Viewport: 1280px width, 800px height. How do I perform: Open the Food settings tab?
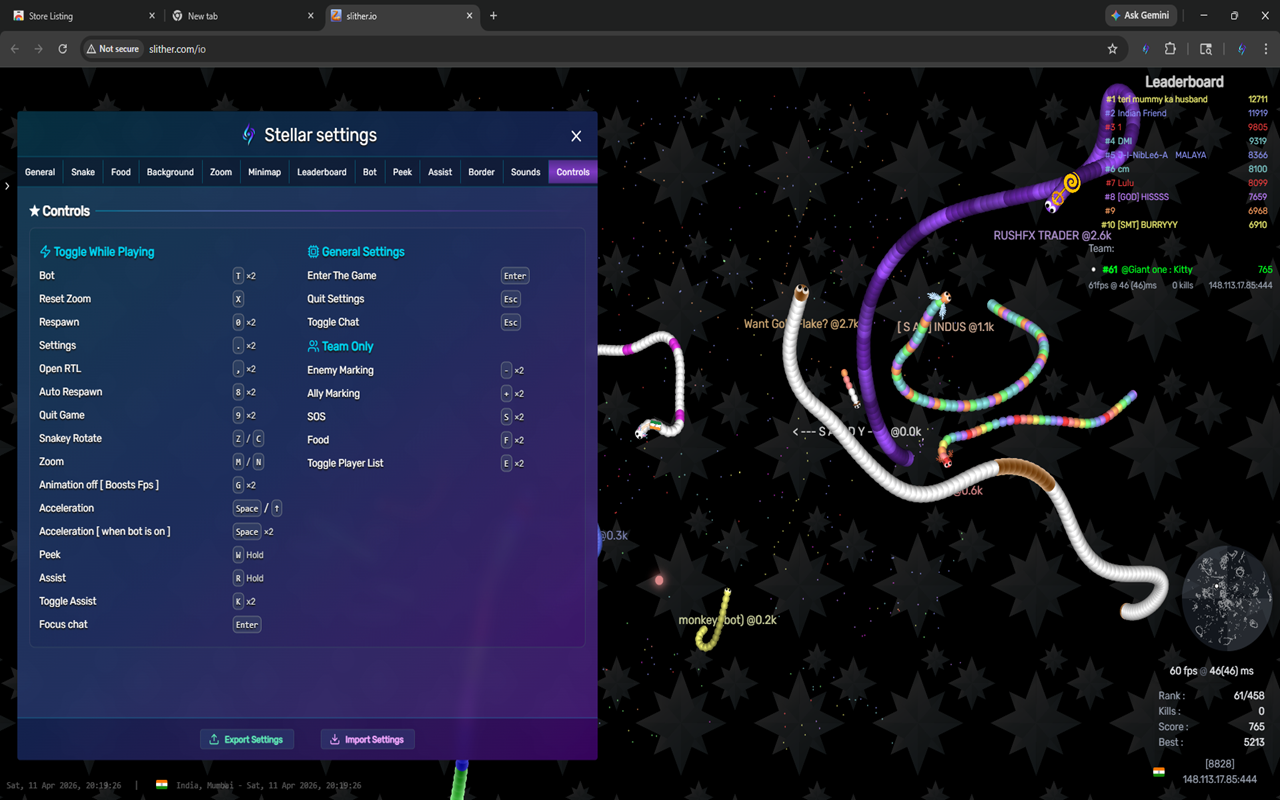[121, 172]
